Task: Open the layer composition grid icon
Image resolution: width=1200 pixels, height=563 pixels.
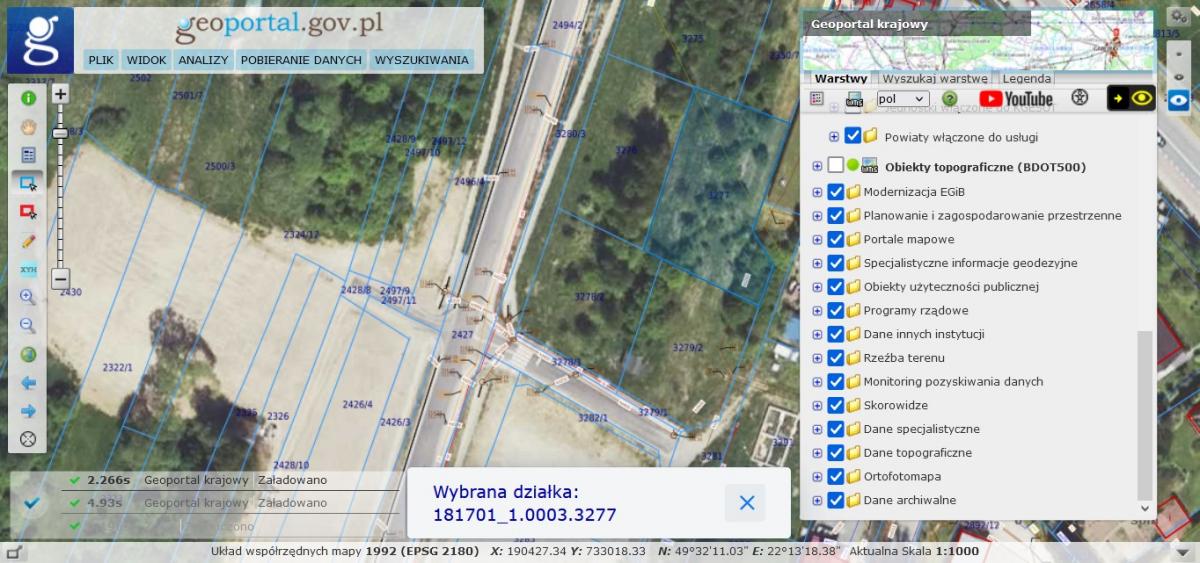Action: 817,99
